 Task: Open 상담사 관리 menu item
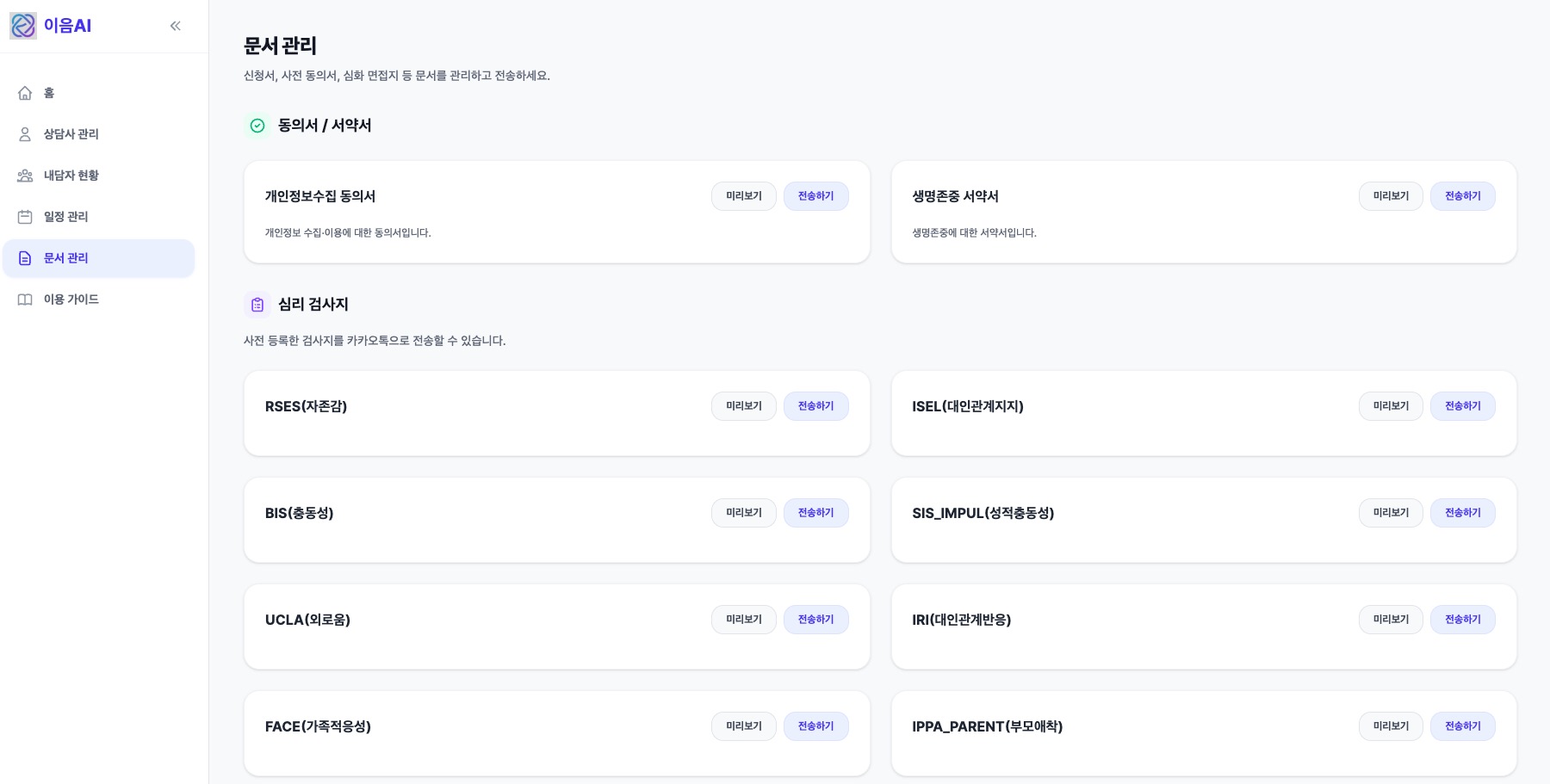coord(71,134)
